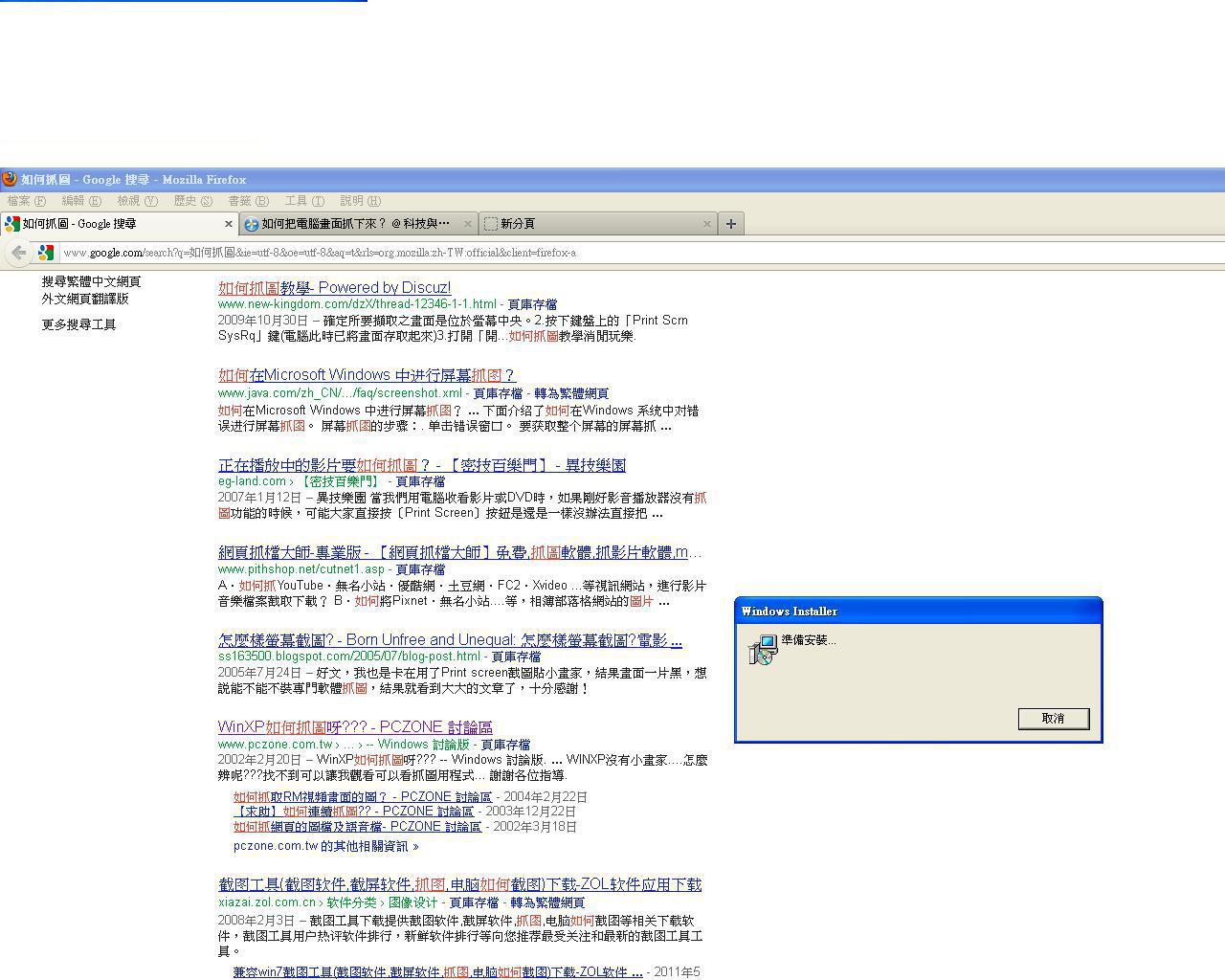Open the 工具 (T) menu
This screenshot has width=1225, height=980.
pos(304,201)
